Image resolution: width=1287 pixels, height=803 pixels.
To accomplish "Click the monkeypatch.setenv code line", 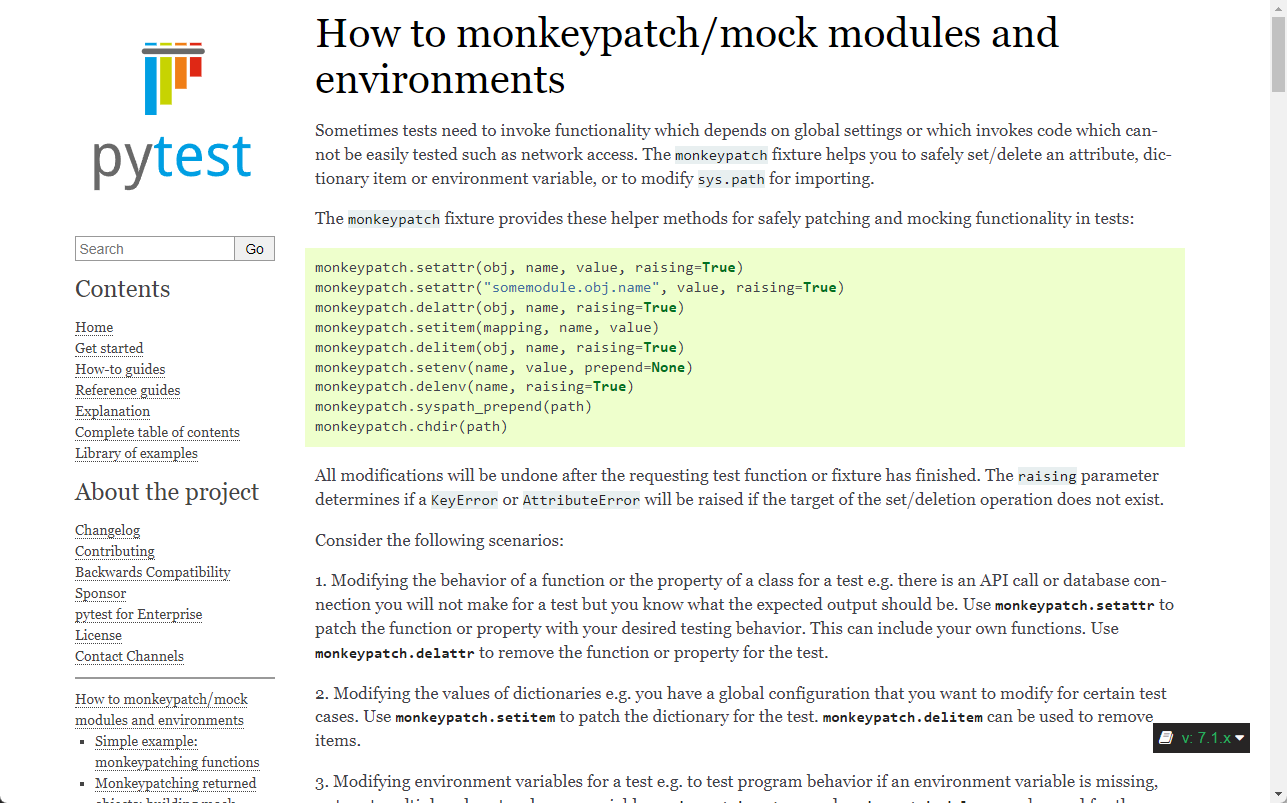I will (504, 367).
